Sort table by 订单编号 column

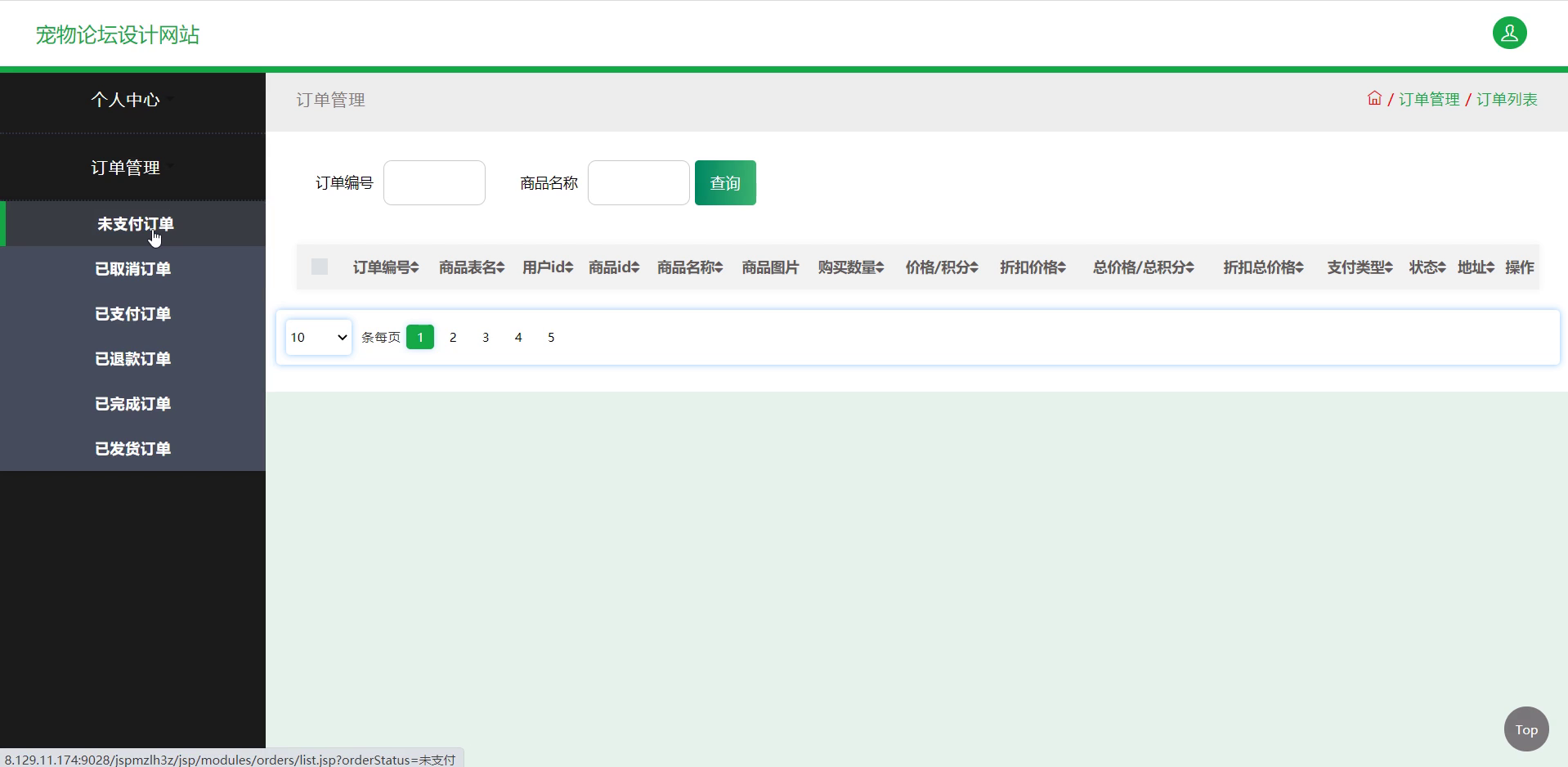386,267
